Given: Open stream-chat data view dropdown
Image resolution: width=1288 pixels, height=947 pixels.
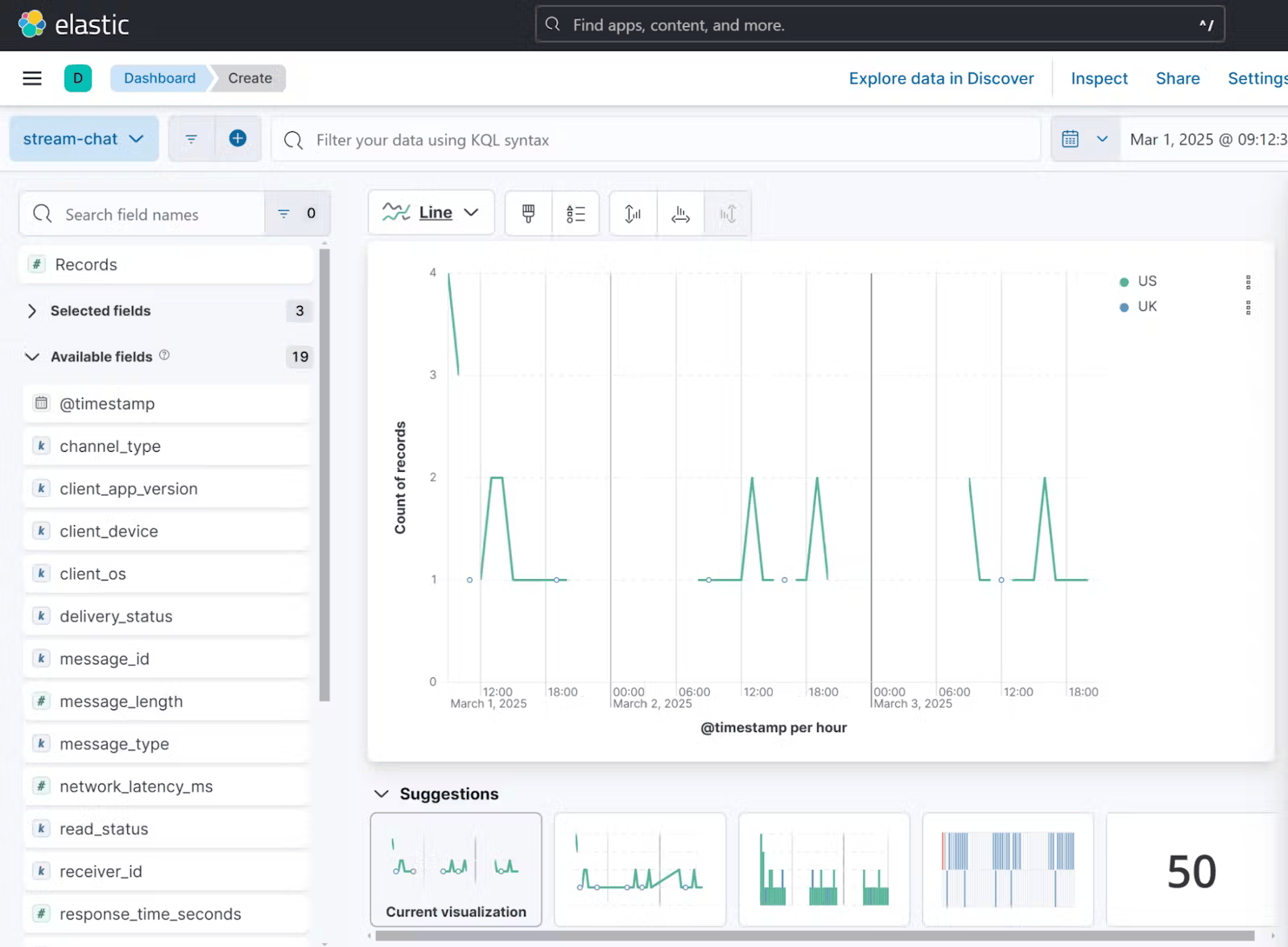Looking at the screenshot, I should (x=84, y=139).
